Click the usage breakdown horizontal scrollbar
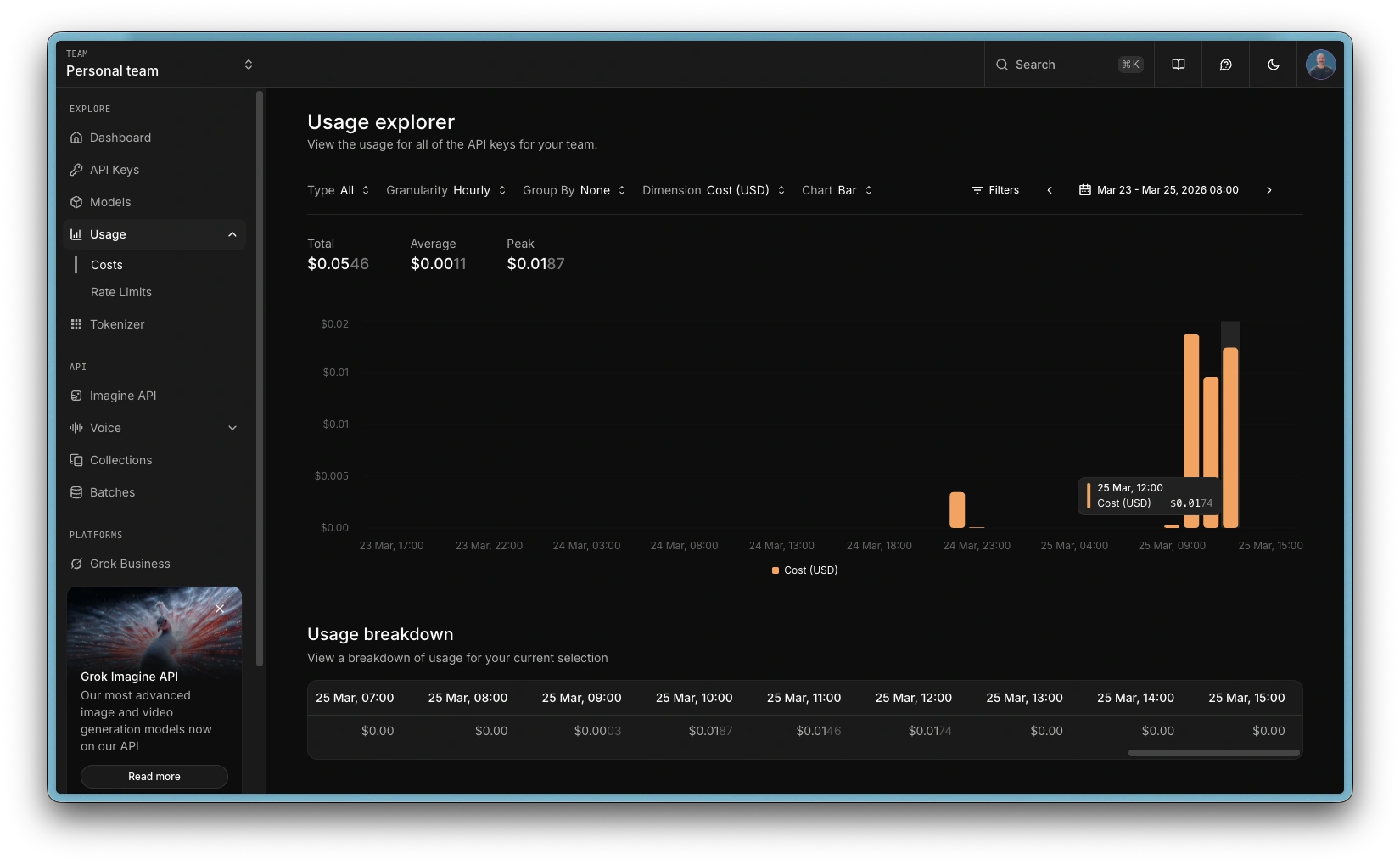The width and height of the screenshot is (1400, 865). [1213, 753]
